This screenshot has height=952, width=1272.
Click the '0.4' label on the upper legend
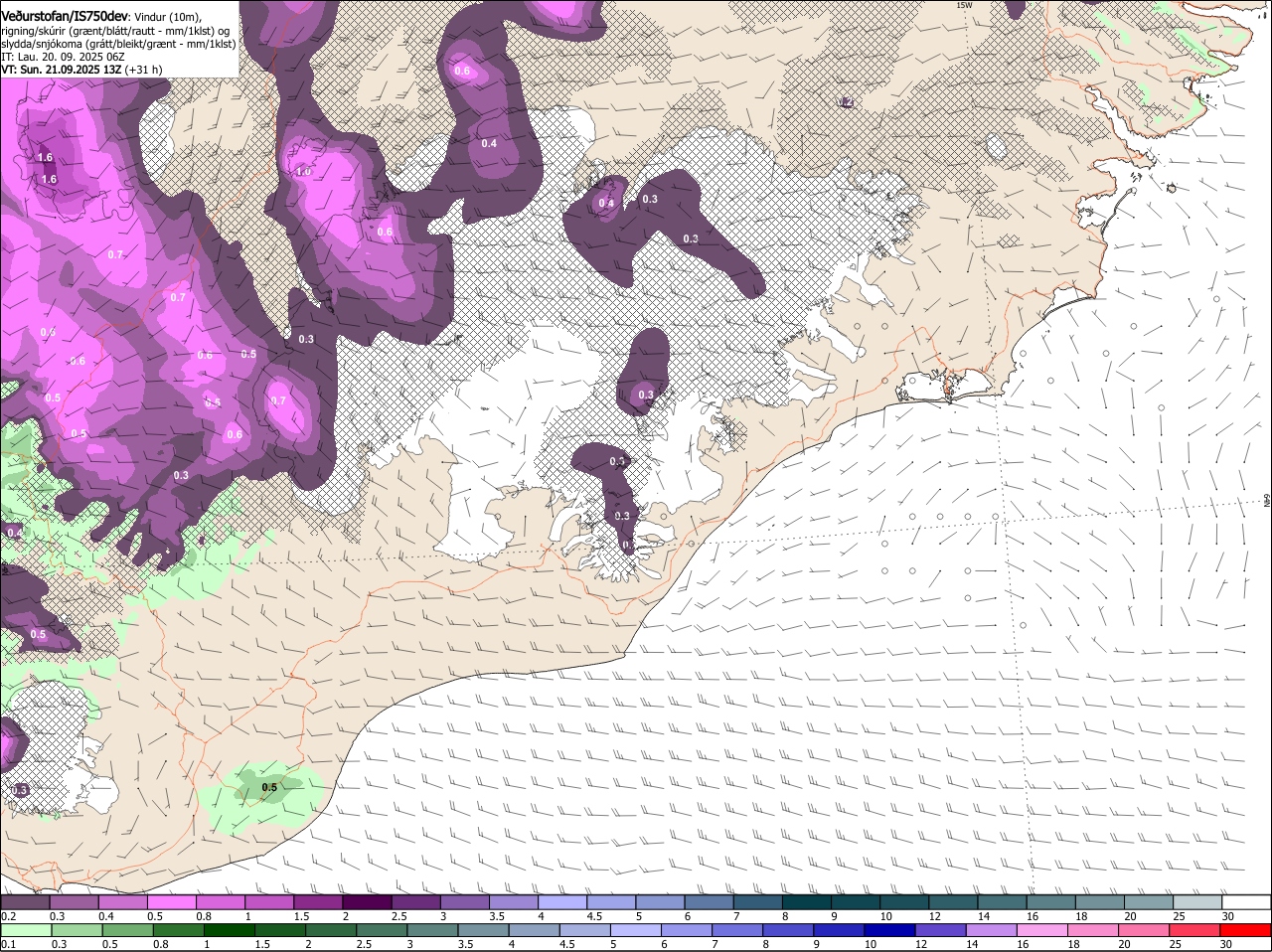point(106,916)
